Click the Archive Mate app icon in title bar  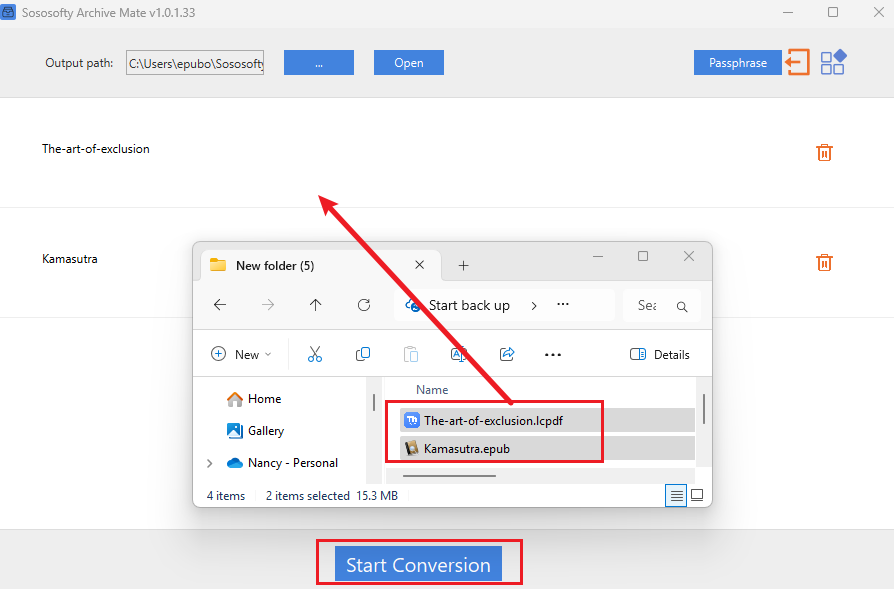pos(8,12)
